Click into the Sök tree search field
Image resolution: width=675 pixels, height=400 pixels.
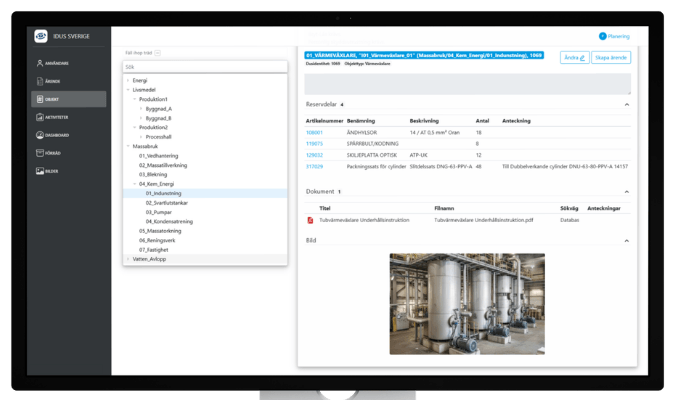pos(205,67)
